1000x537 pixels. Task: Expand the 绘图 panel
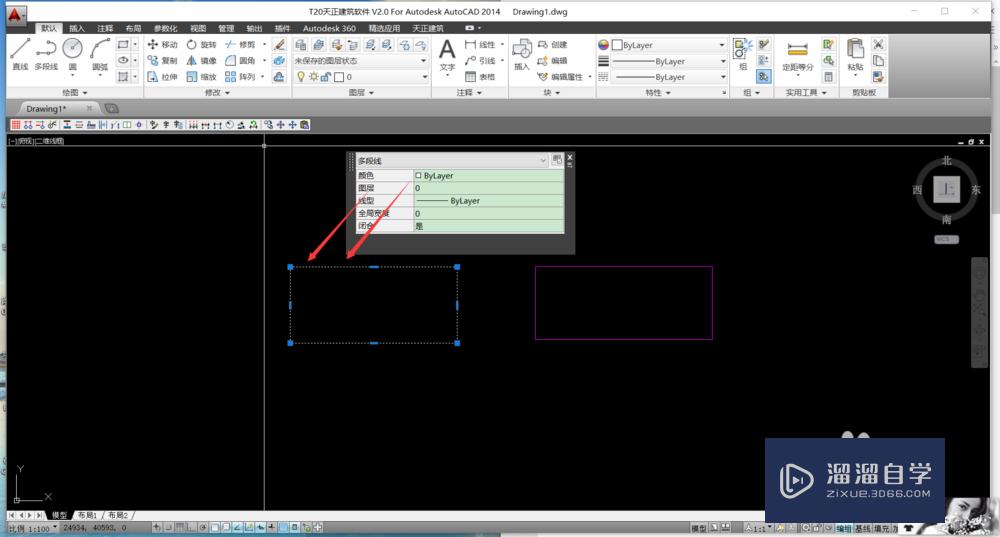75,92
